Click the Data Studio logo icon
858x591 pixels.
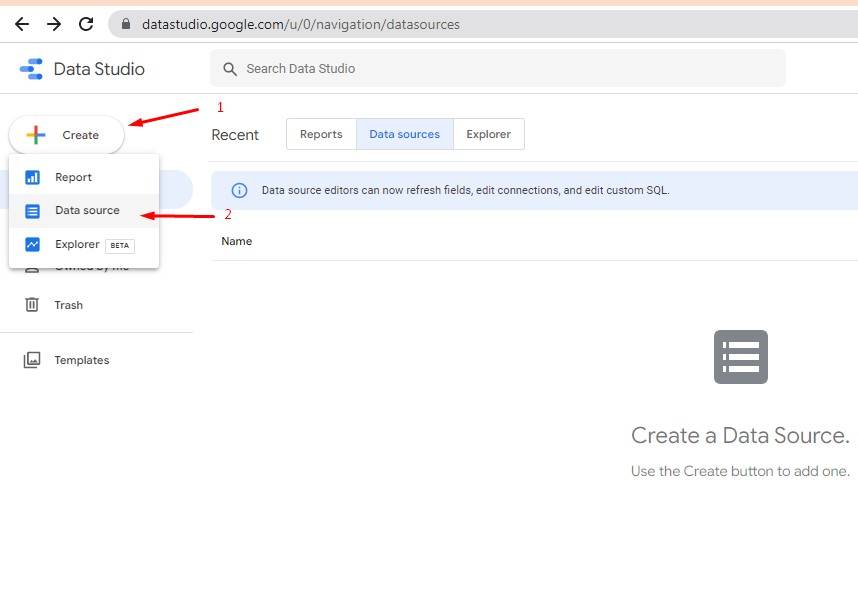[31, 69]
